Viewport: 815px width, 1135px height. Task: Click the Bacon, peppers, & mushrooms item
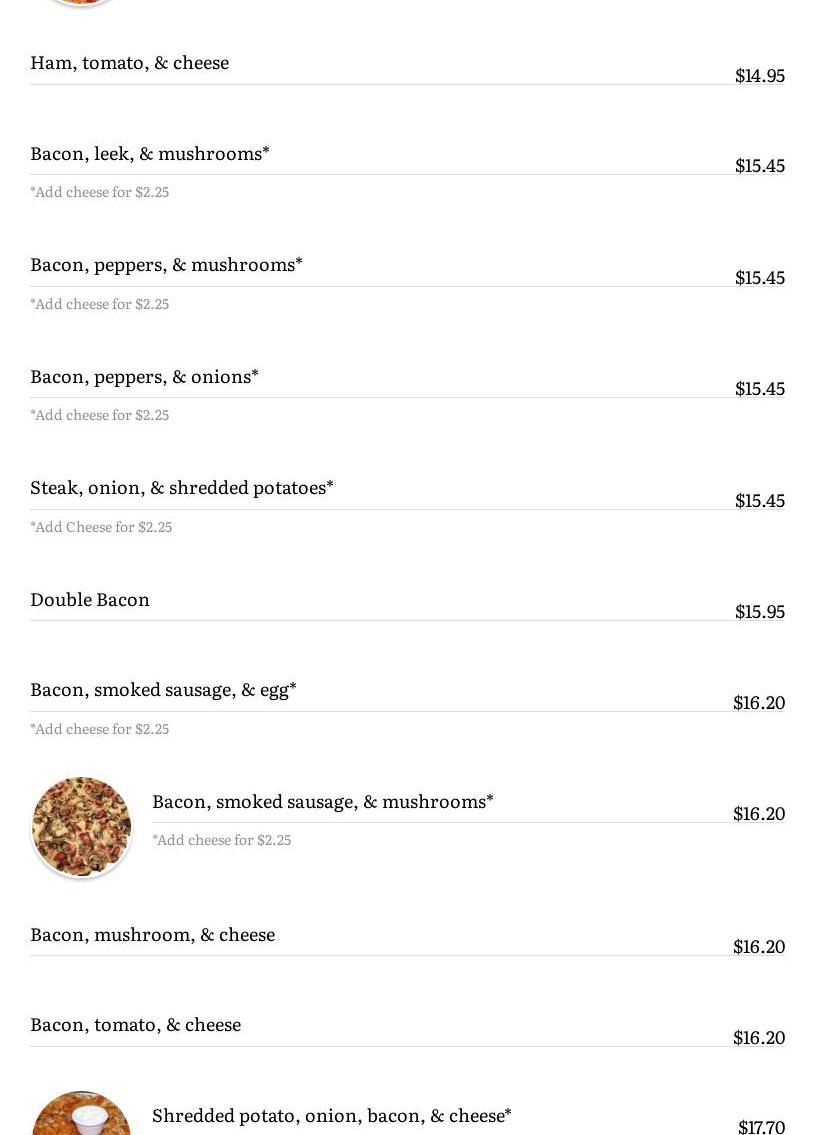[x=166, y=265]
